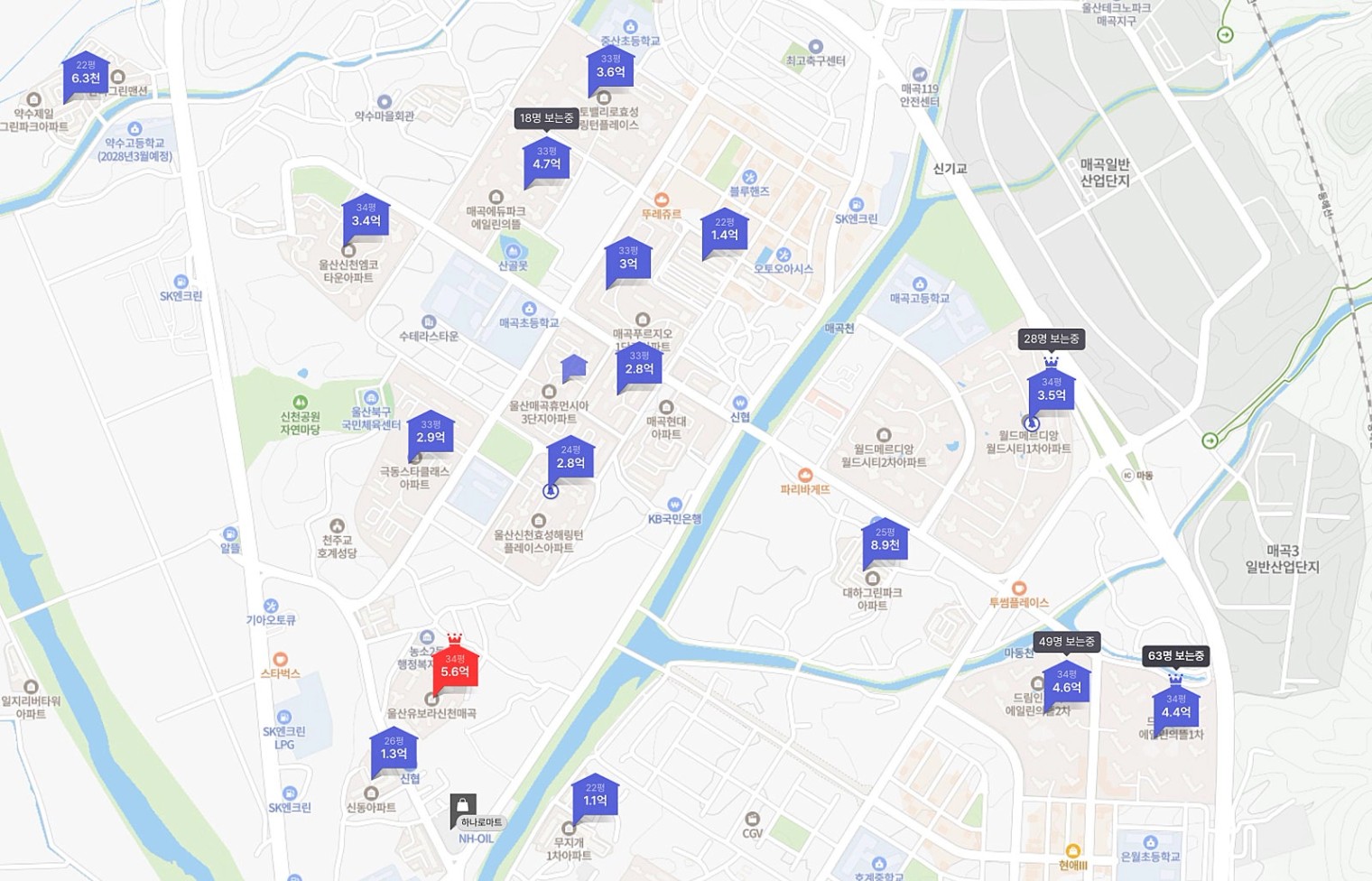Select the 천주교 호계성당 church icon
Viewport: 1372px width, 881px height.
(337, 525)
